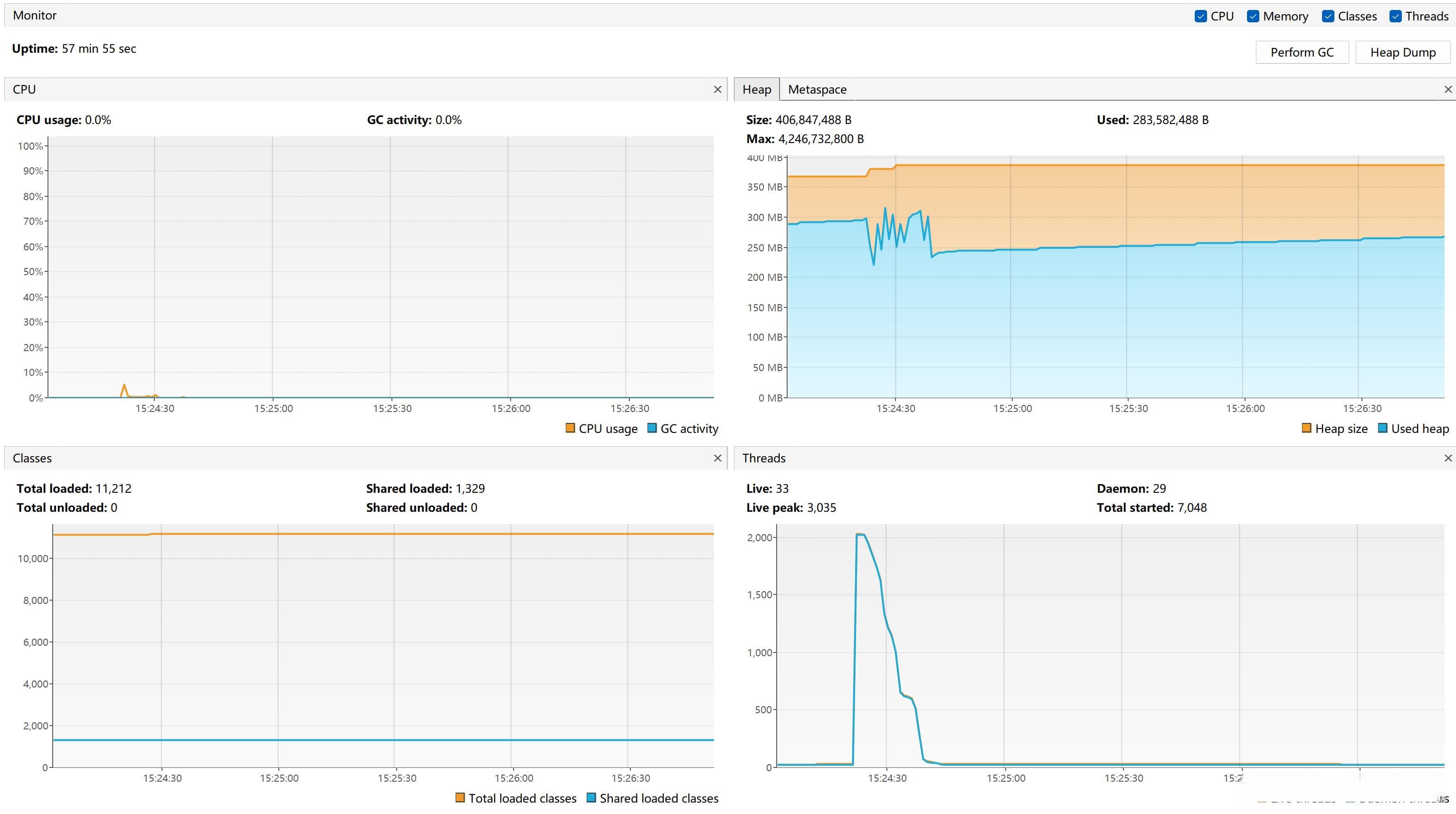Toggle the CPU checkbox
1456x814 pixels.
[x=1201, y=16]
